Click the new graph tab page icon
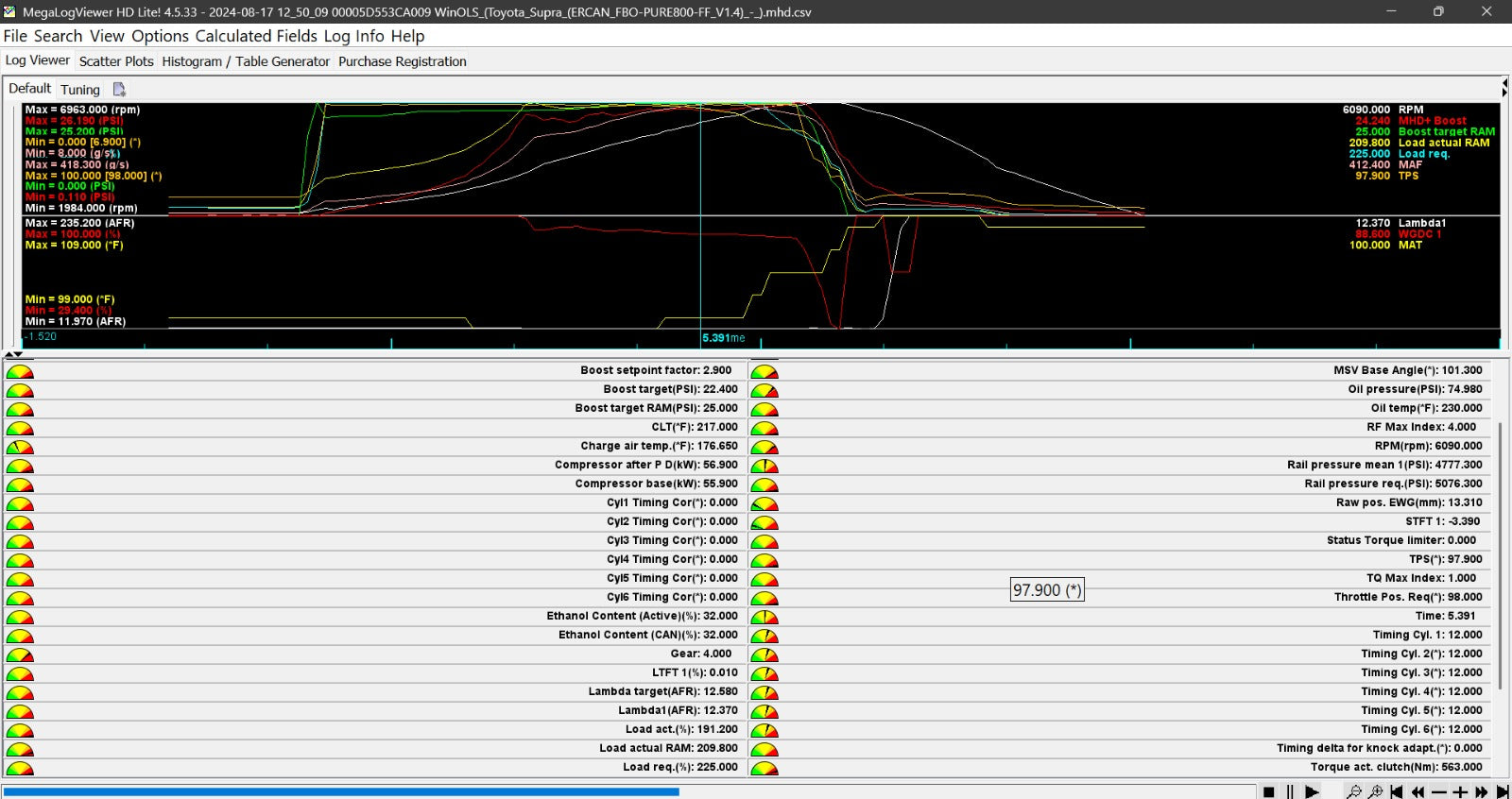The image size is (1512, 799). coord(119,89)
